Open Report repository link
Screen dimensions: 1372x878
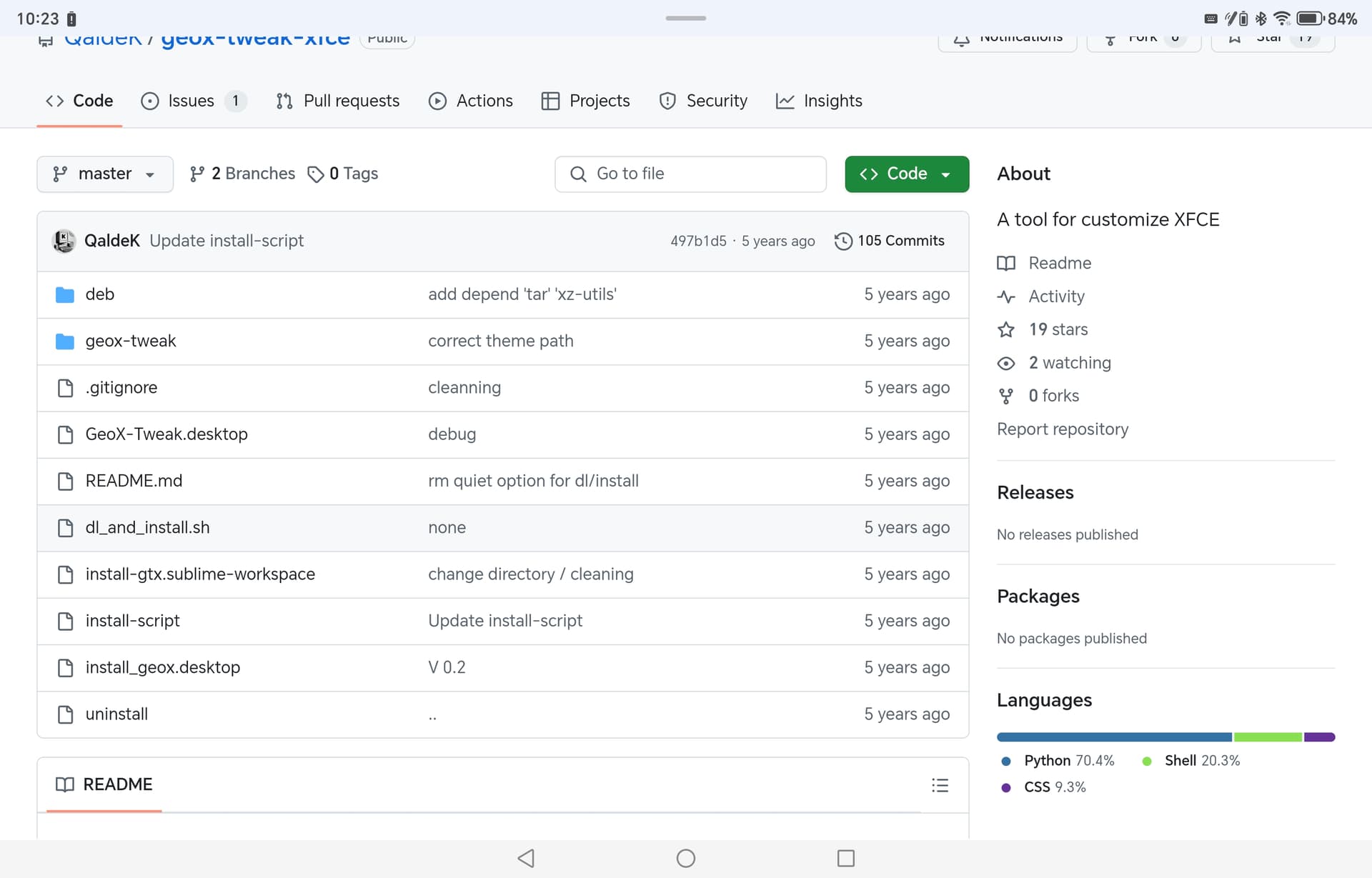coord(1063,429)
